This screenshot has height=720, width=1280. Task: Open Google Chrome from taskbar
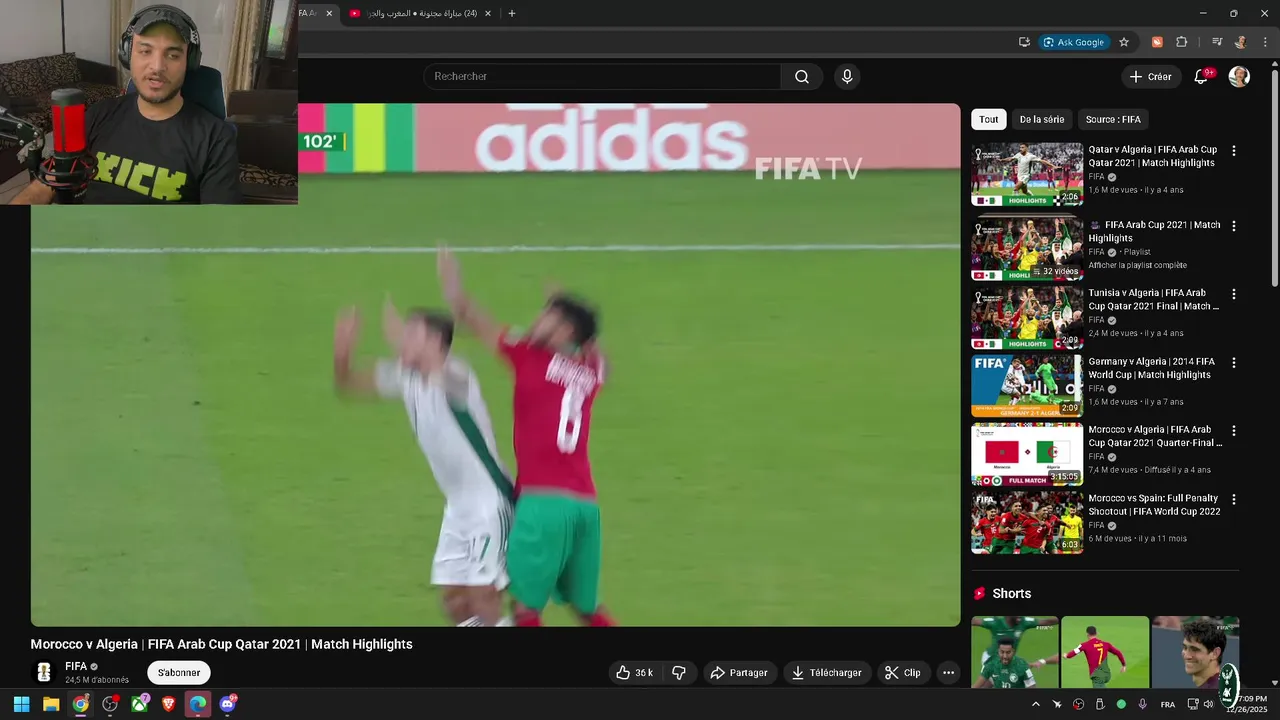80,704
